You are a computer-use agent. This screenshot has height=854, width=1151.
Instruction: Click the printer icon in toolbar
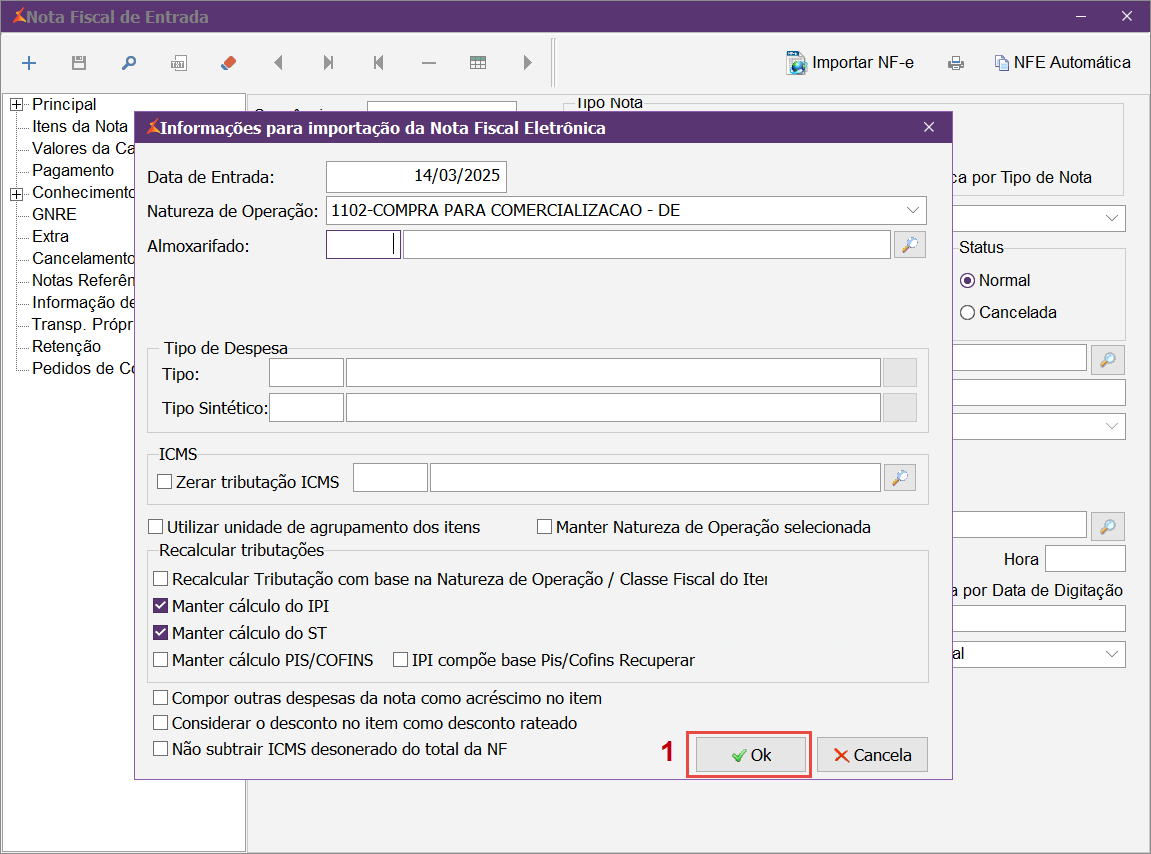(956, 63)
